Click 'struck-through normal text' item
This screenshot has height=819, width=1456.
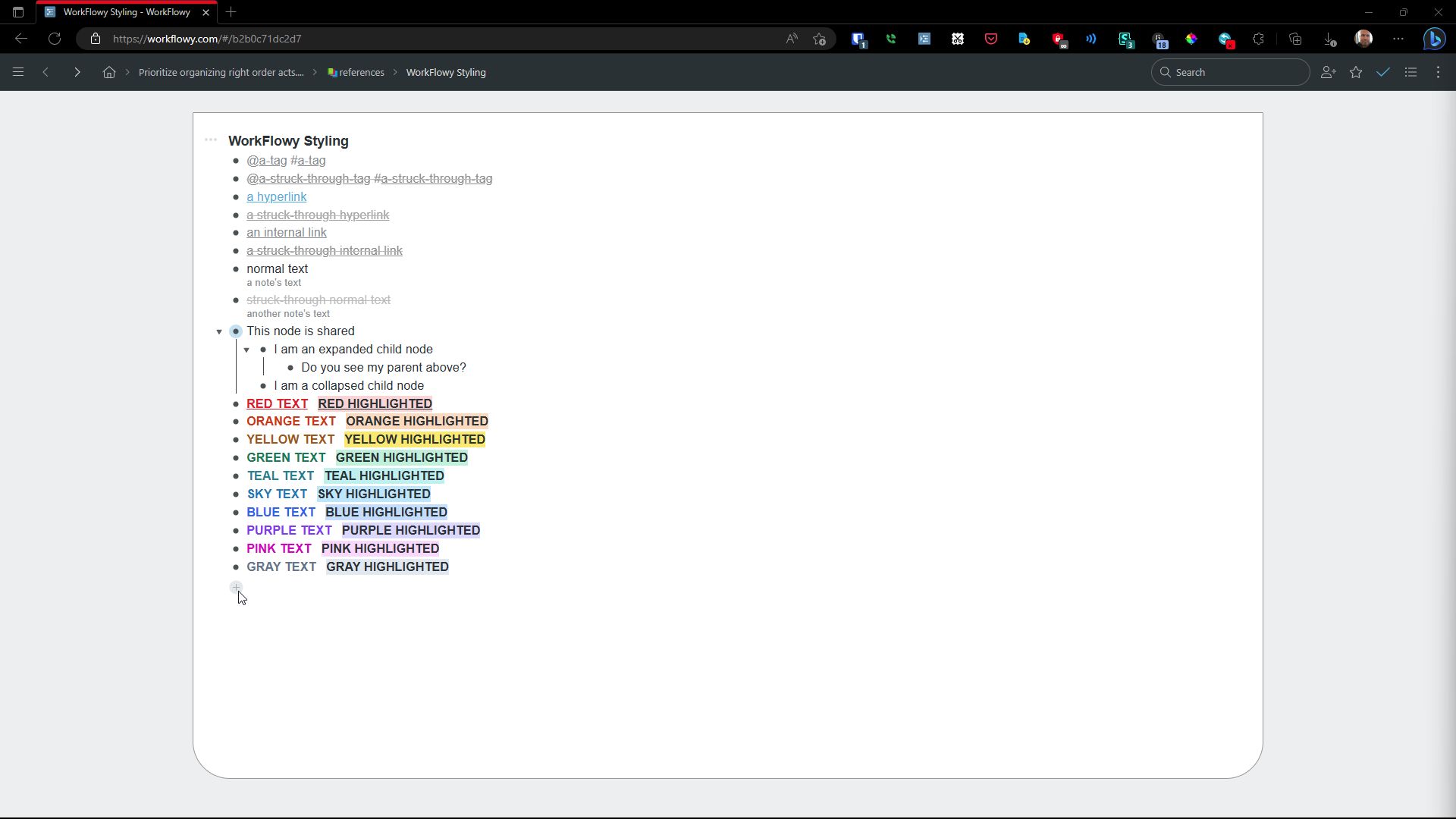tap(318, 300)
